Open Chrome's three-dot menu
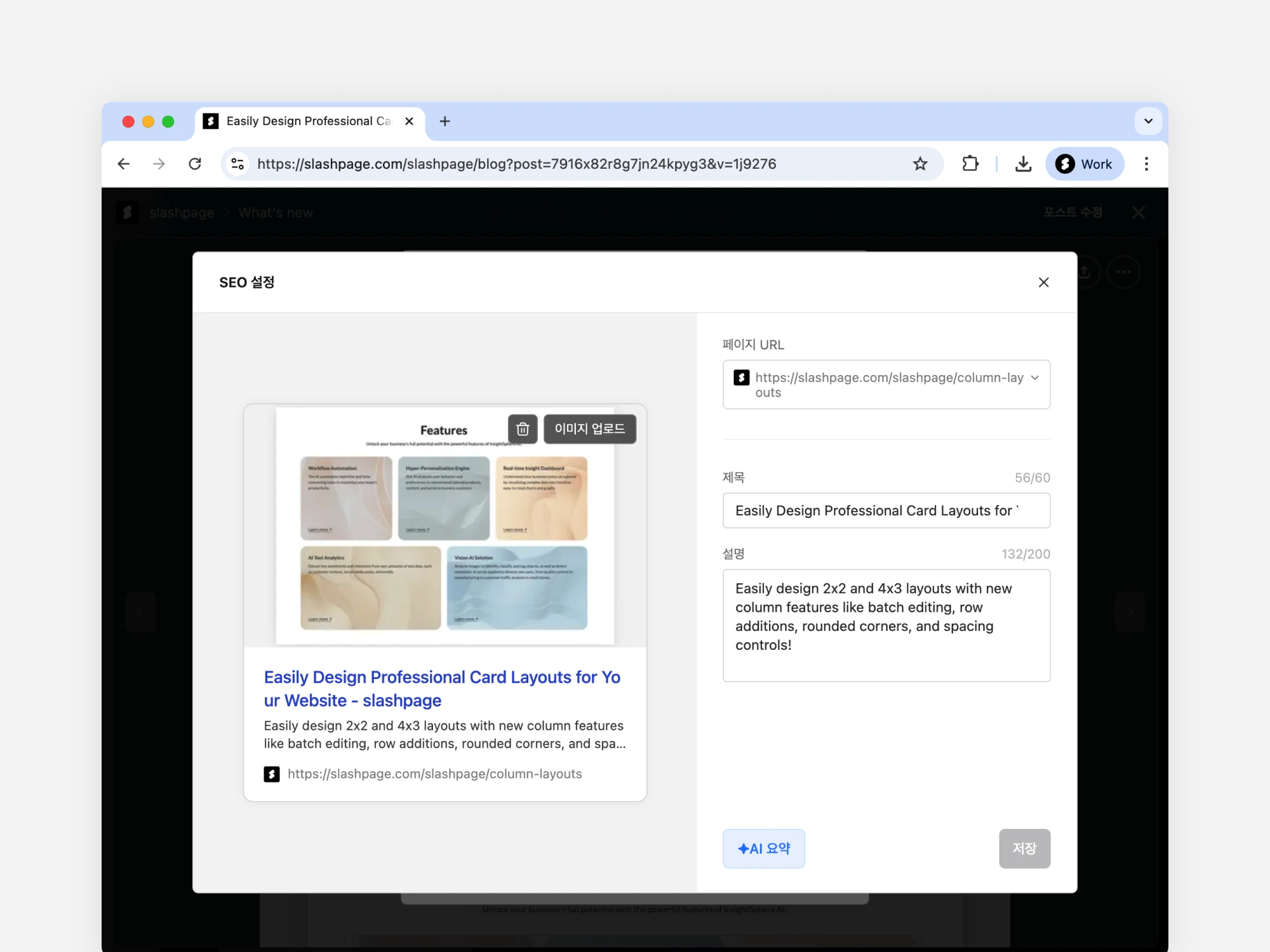The image size is (1270, 952). click(x=1146, y=164)
